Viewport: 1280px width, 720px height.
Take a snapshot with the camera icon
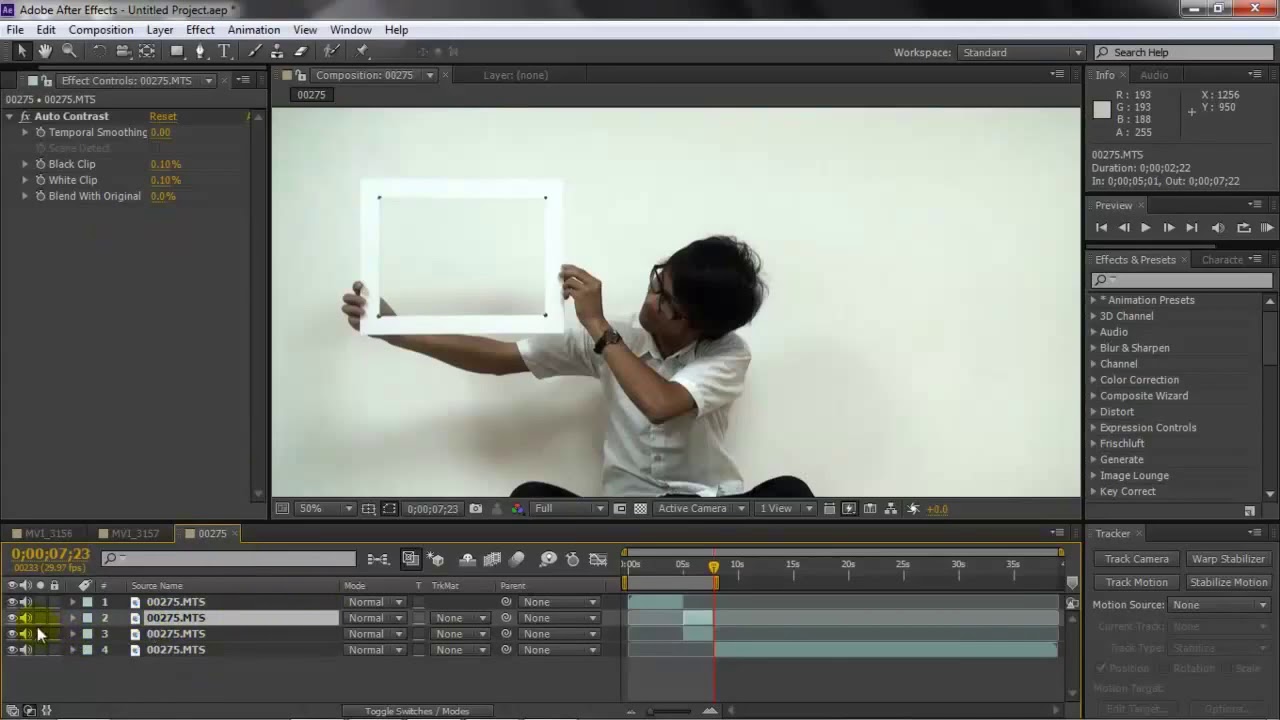pyautogui.click(x=476, y=509)
